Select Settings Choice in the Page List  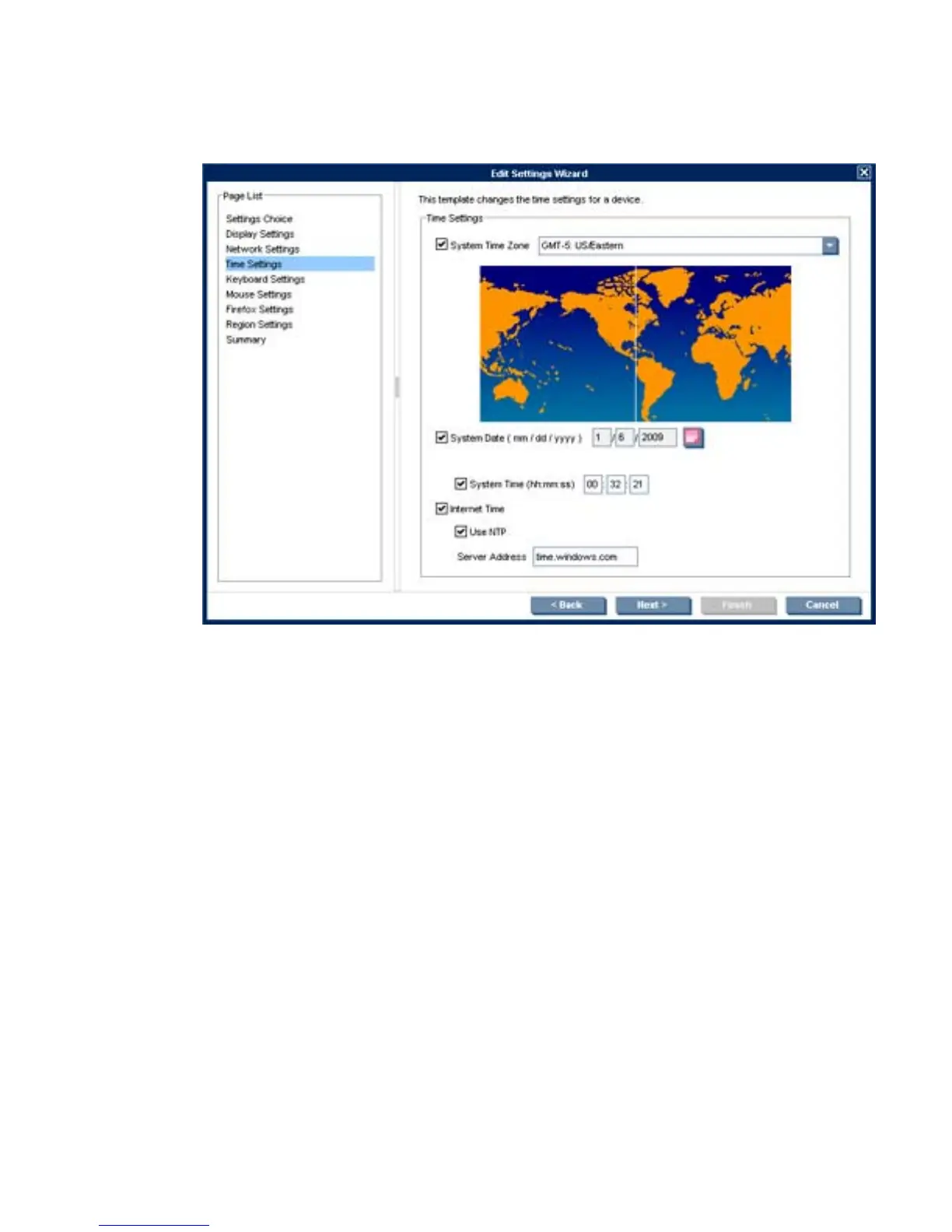pyautogui.click(x=259, y=219)
